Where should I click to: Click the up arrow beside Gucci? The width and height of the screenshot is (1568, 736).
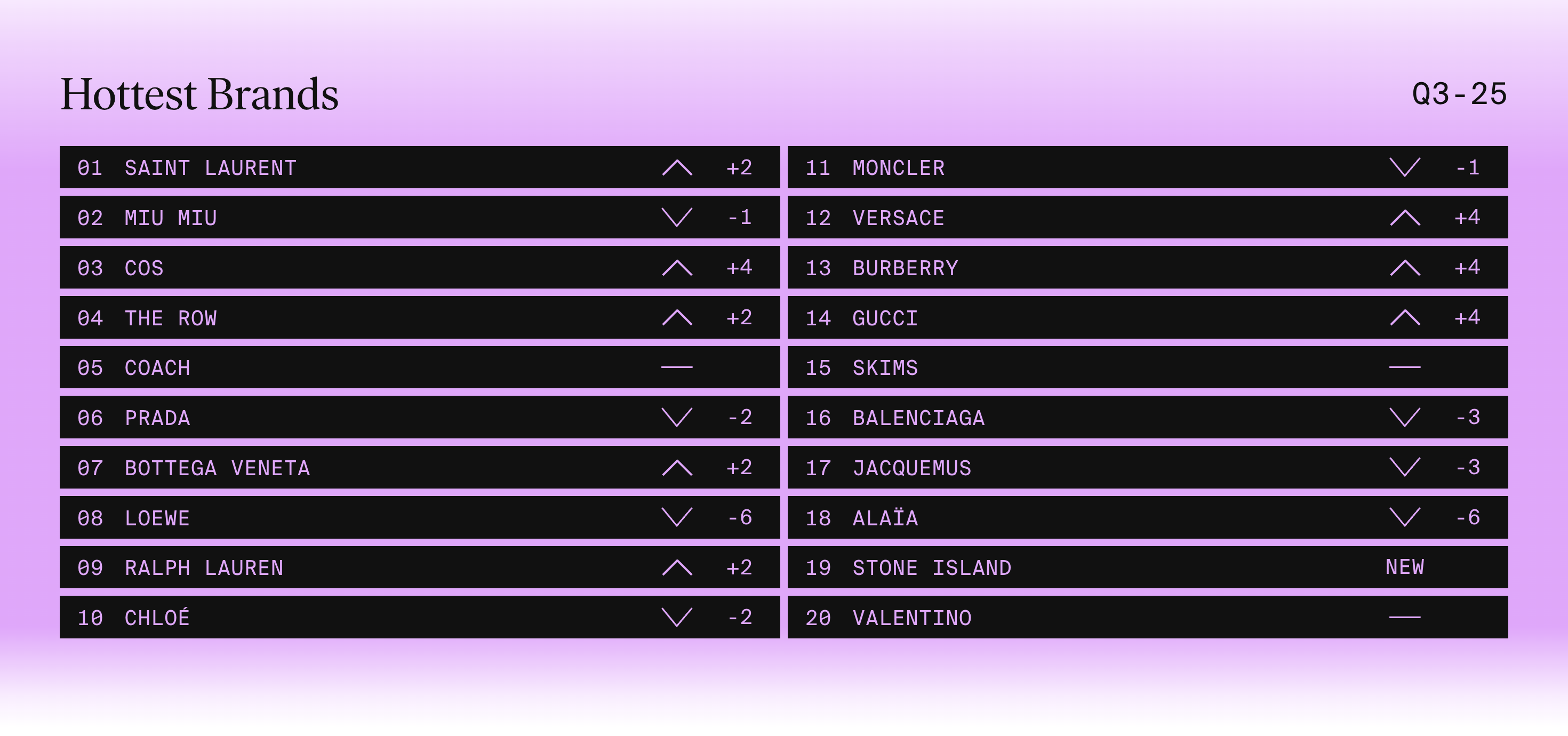tap(1405, 318)
